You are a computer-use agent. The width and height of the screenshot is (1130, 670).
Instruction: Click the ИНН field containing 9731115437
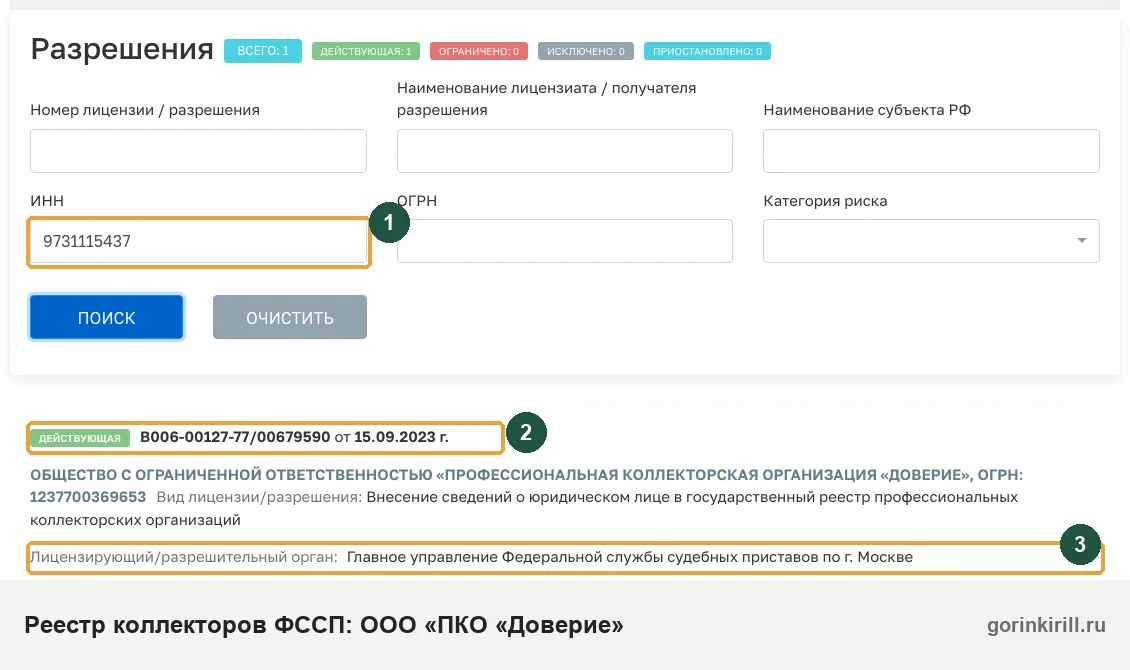pyautogui.click(x=198, y=241)
